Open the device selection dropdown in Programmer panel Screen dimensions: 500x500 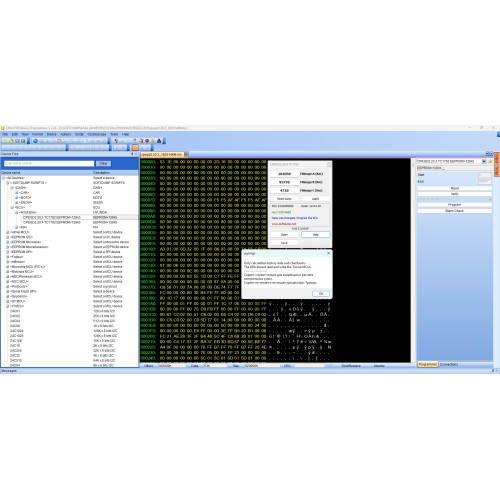click(x=484, y=161)
